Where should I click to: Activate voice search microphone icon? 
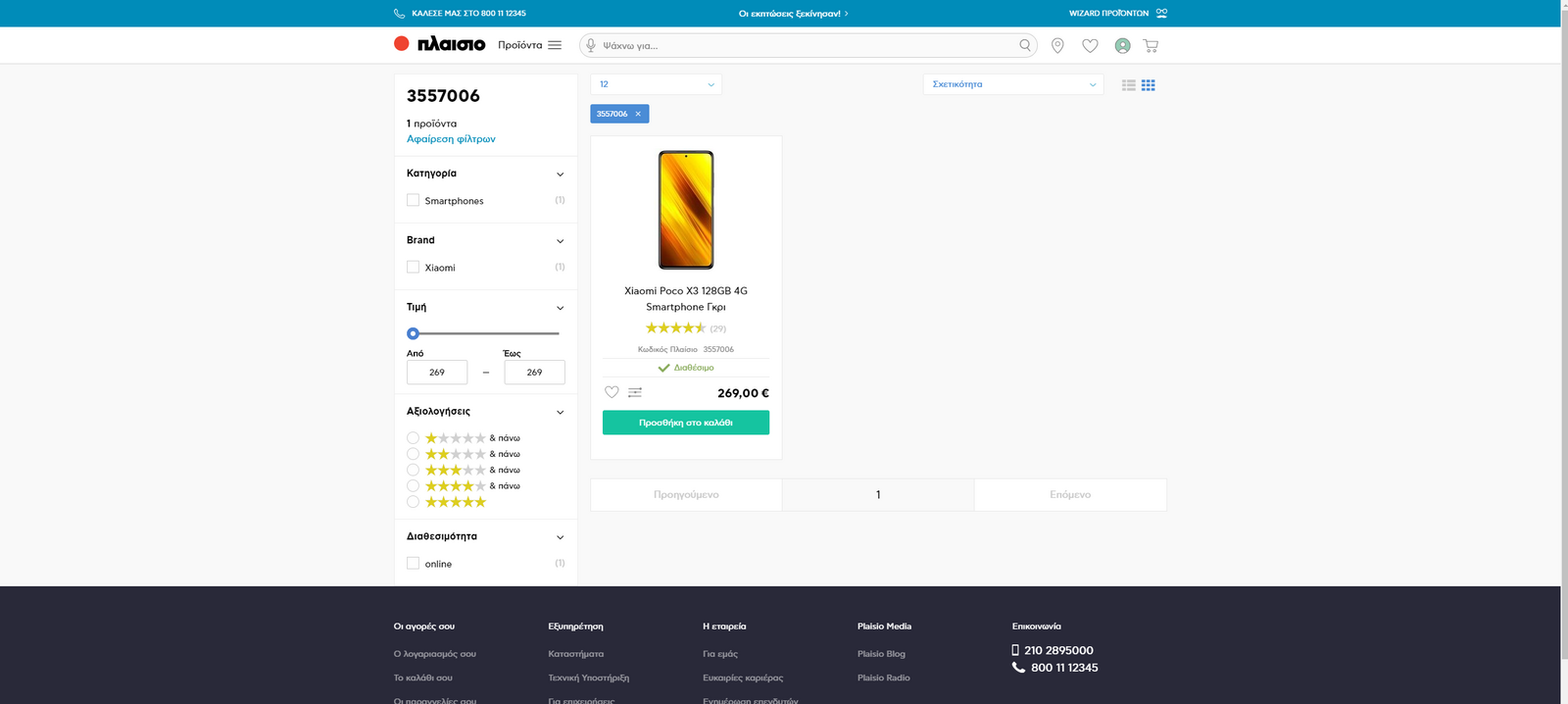[x=590, y=45]
